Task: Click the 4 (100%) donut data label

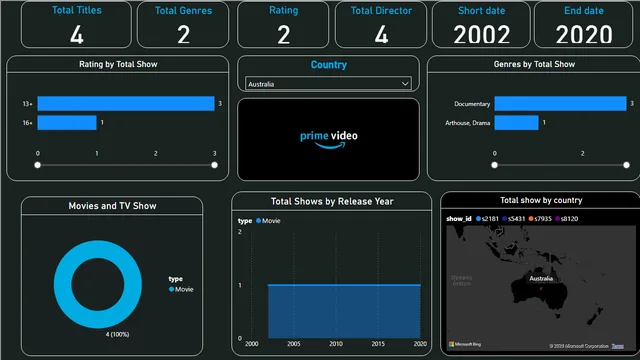Action: point(118,334)
